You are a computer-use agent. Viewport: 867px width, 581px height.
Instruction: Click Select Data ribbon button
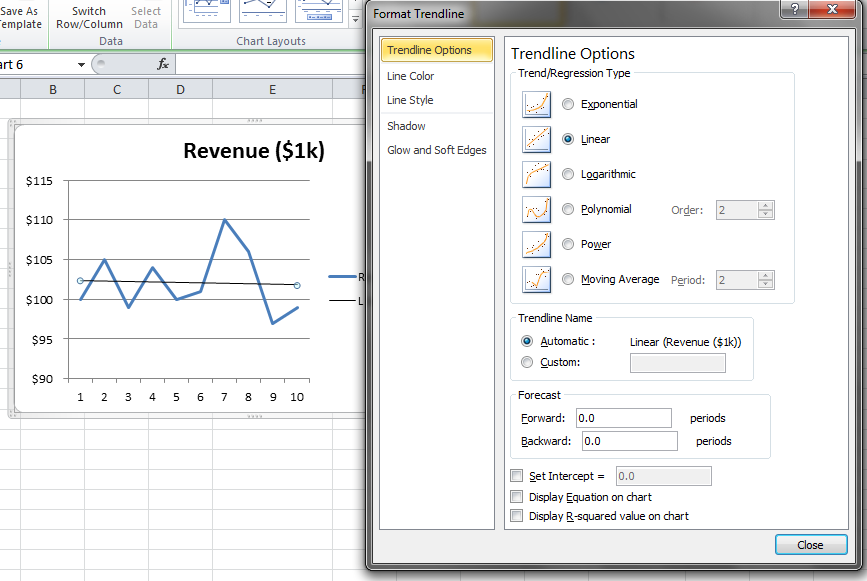146,18
